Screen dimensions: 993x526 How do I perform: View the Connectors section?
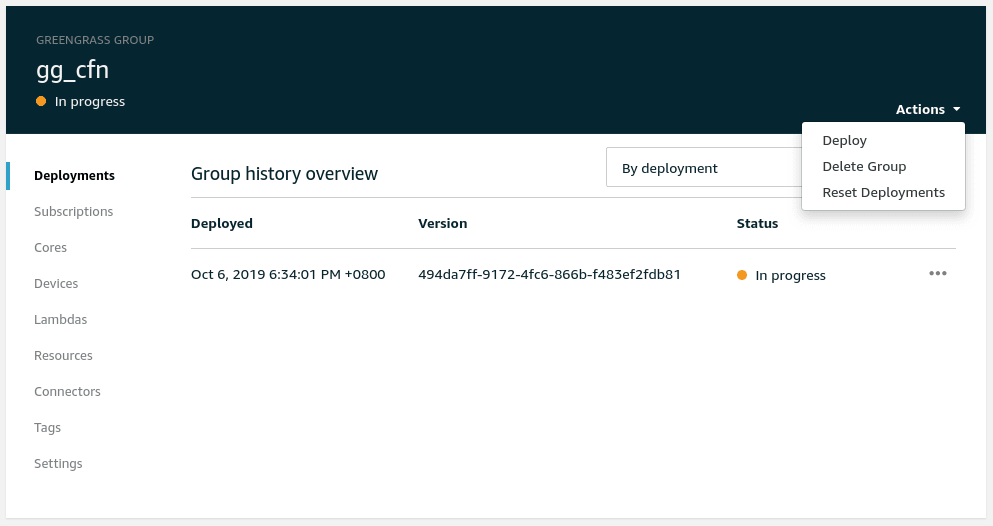(x=67, y=392)
